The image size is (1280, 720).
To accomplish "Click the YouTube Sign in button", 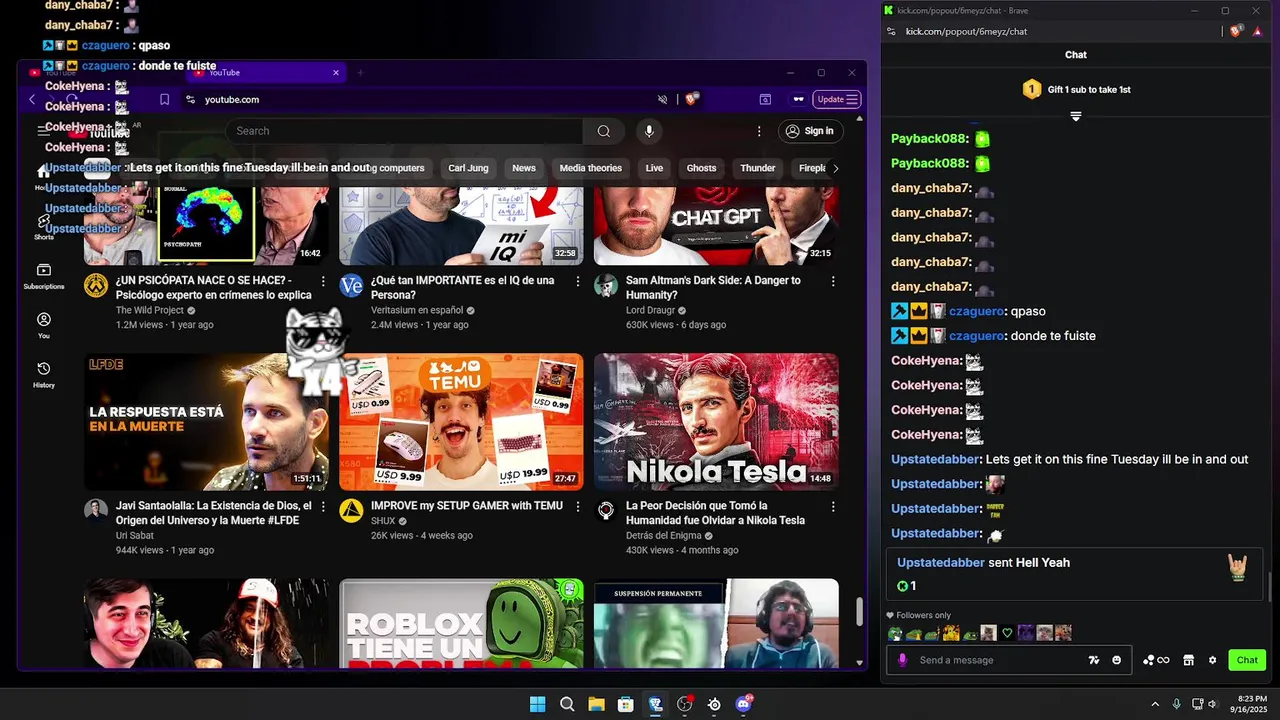I will (809, 131).
